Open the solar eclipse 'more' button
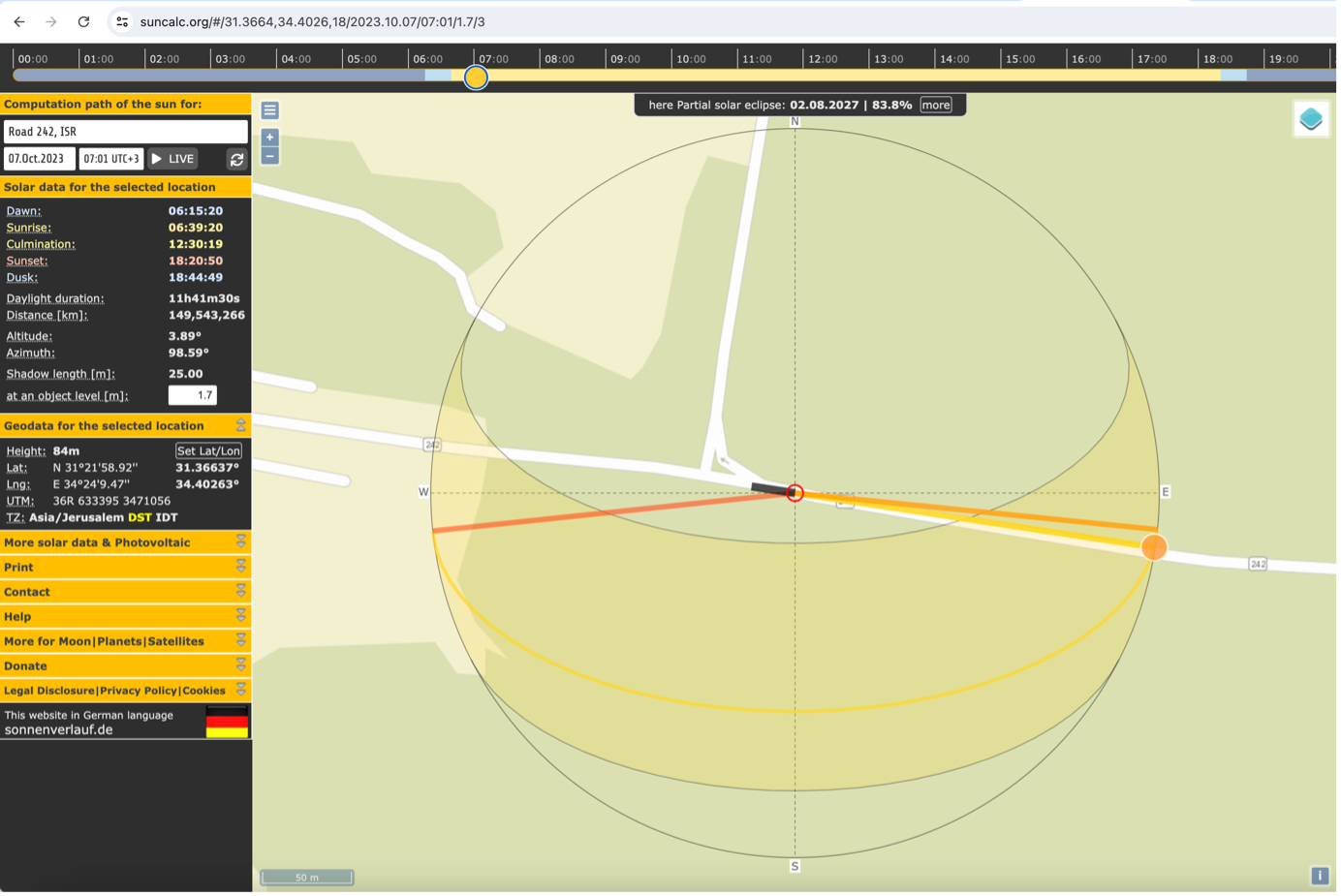1341x896 pixels. pyautogui.click(x=935, y=105)
